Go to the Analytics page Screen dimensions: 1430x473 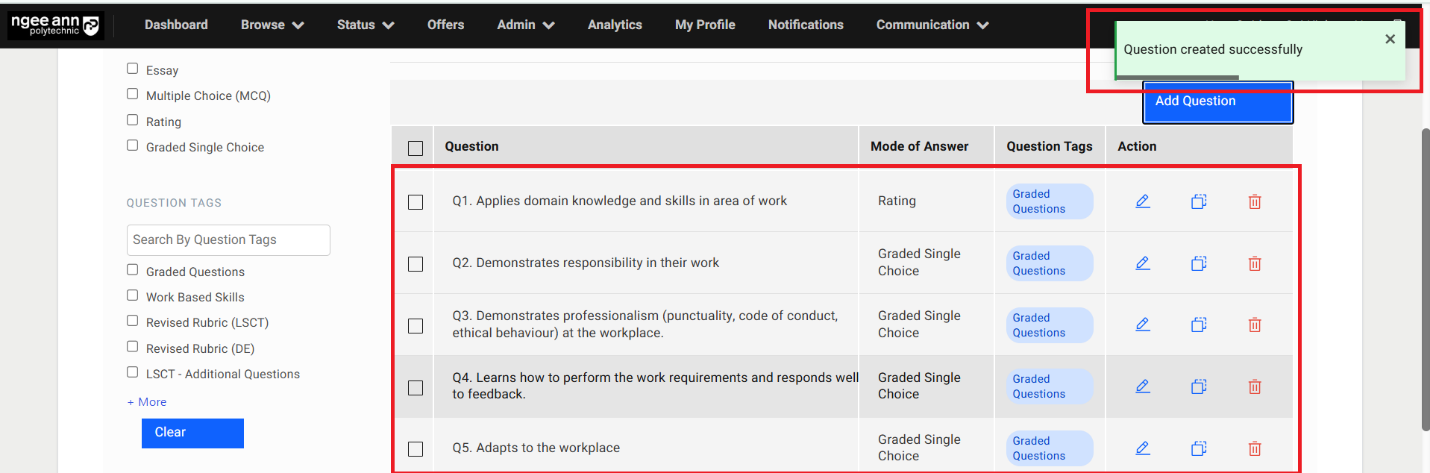point(614,25)
